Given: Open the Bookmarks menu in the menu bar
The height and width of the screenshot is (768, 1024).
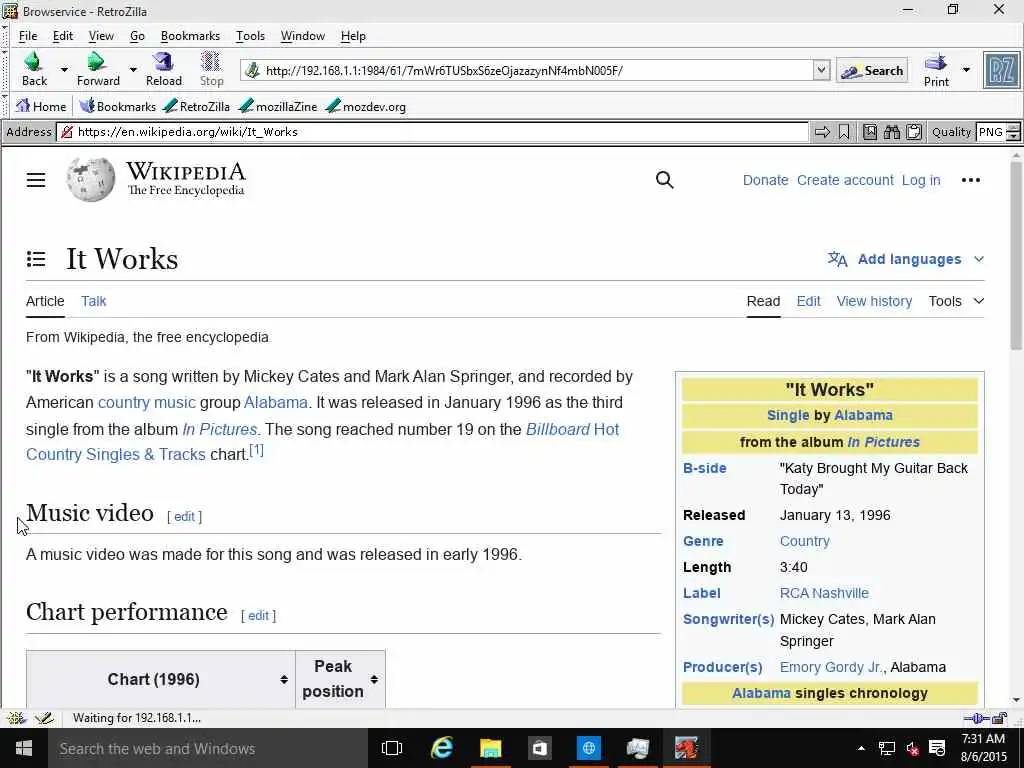Looking at the screenshot, I should point(190,36).
